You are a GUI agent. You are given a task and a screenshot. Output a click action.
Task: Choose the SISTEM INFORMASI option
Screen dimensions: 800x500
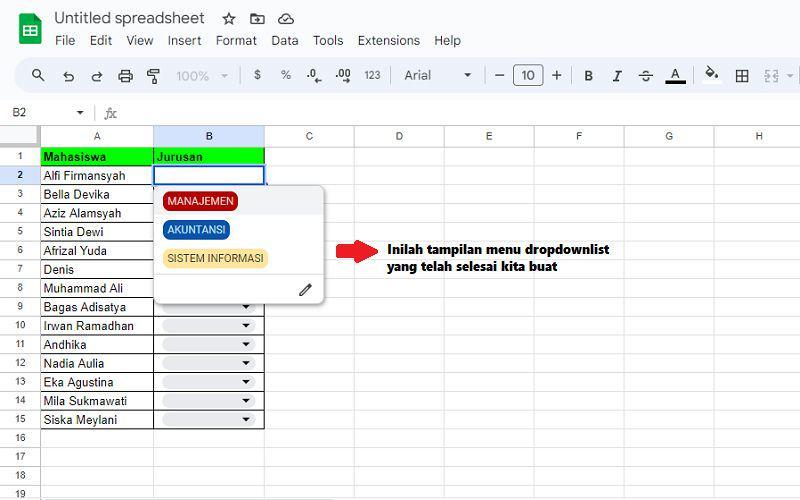[x=215, y=258]
